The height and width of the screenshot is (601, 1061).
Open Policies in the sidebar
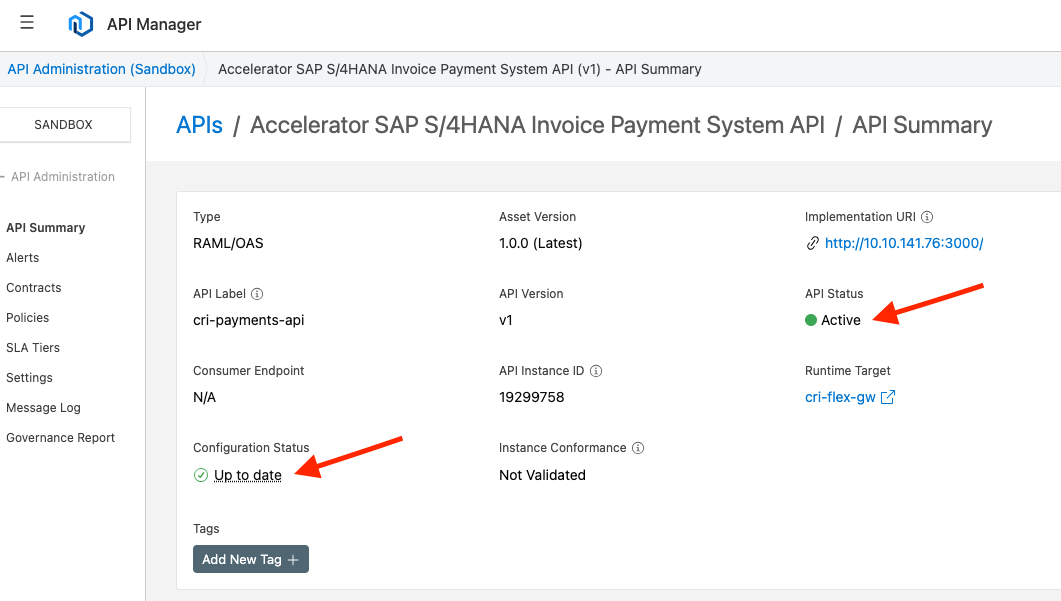[x=28, y=318]
